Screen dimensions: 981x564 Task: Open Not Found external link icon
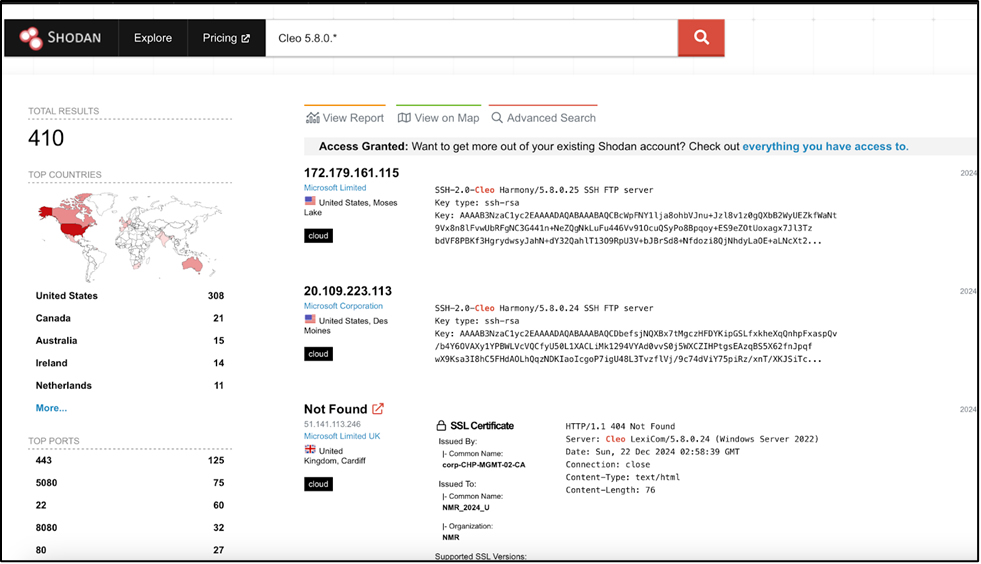(378, 409)
